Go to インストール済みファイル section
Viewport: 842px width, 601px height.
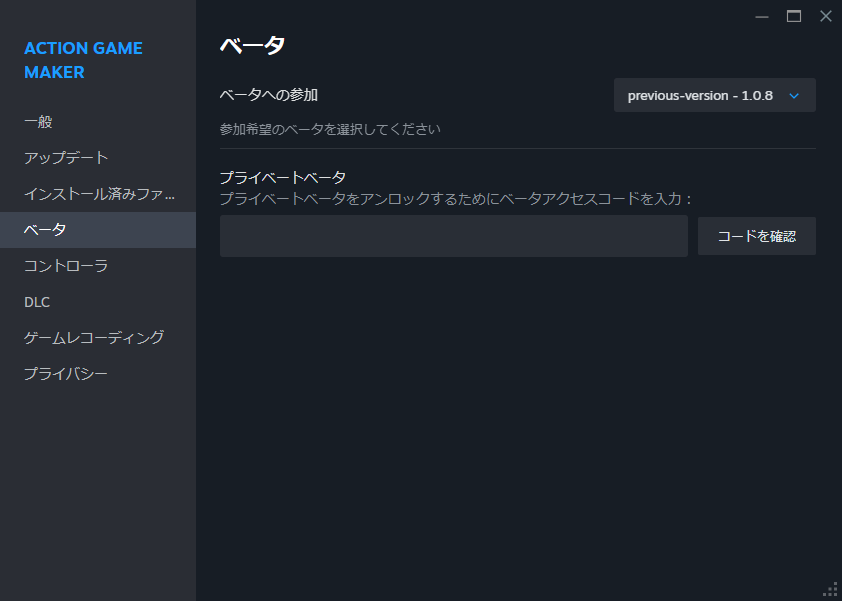point(98,194)
